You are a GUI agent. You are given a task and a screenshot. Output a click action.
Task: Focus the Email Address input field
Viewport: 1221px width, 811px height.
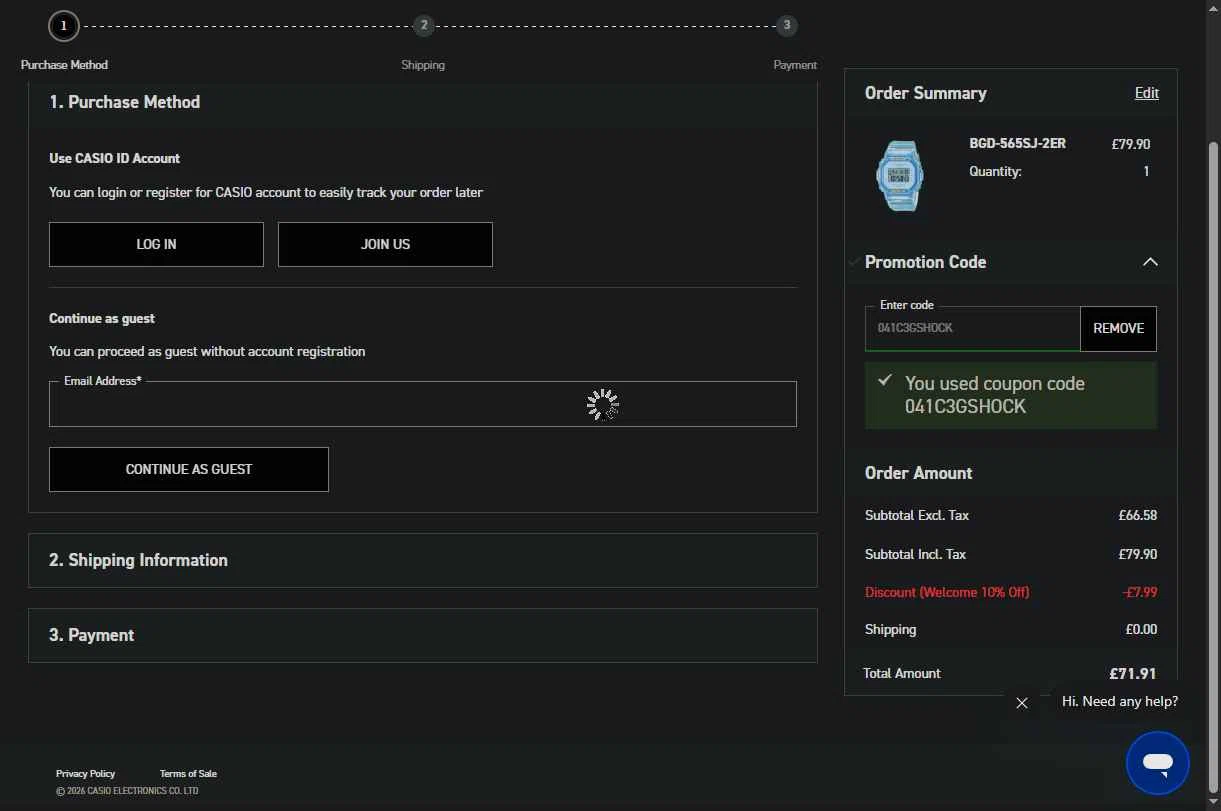click(423, 404)
